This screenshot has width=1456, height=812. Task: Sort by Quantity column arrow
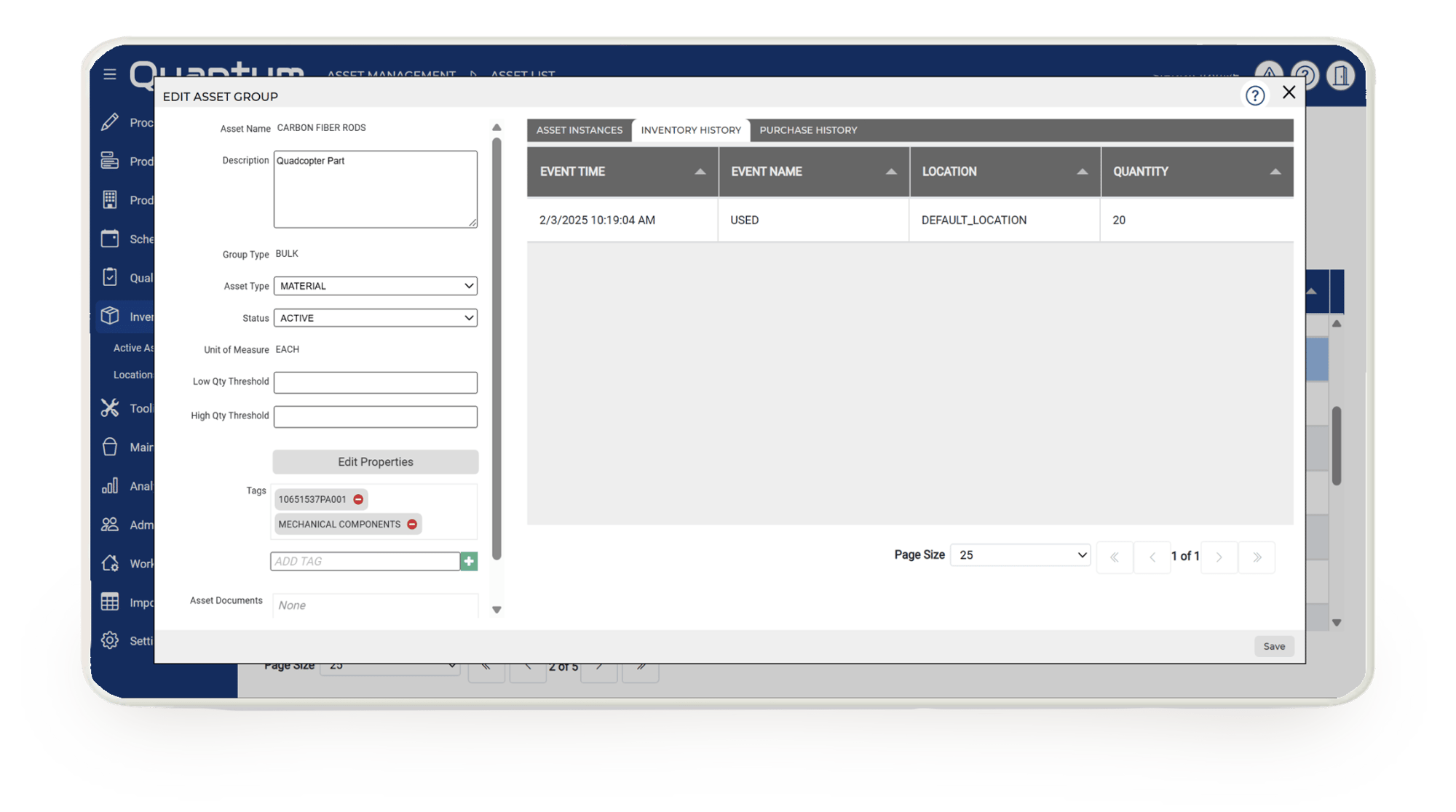pos(1275,172)
